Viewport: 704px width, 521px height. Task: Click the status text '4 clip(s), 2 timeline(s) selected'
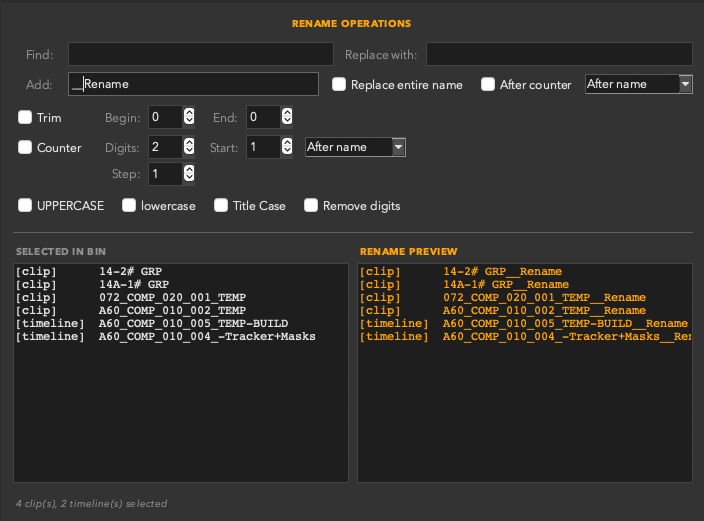92,503
